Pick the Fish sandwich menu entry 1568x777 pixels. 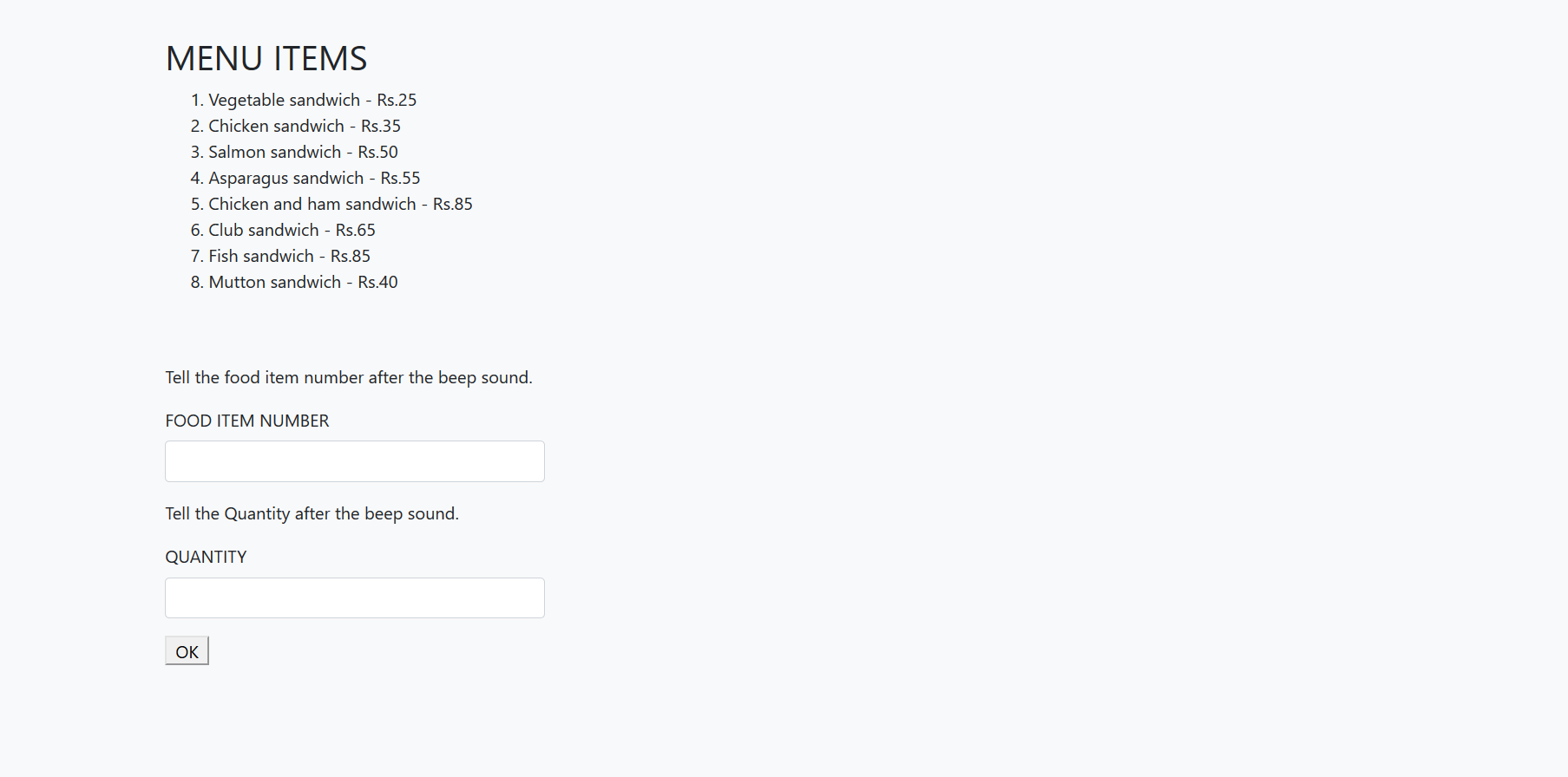[x=260, y=257]
